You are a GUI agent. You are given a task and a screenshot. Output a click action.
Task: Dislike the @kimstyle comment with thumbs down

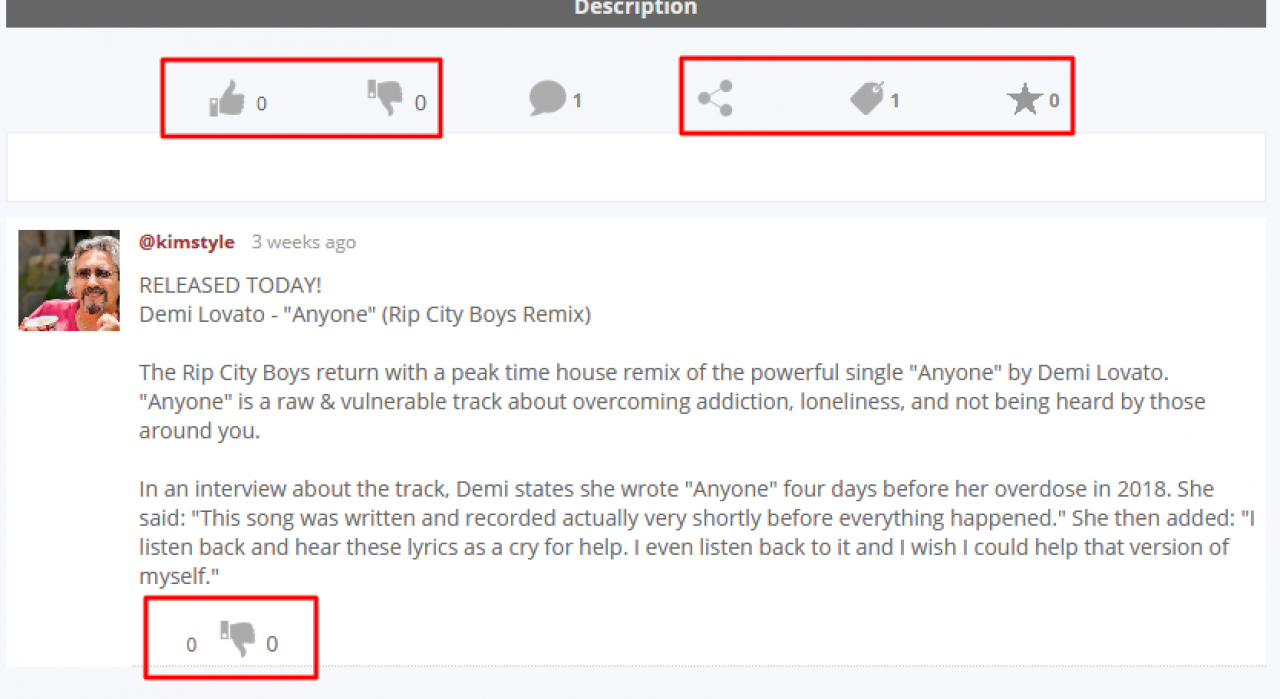(x=238, y=639)
